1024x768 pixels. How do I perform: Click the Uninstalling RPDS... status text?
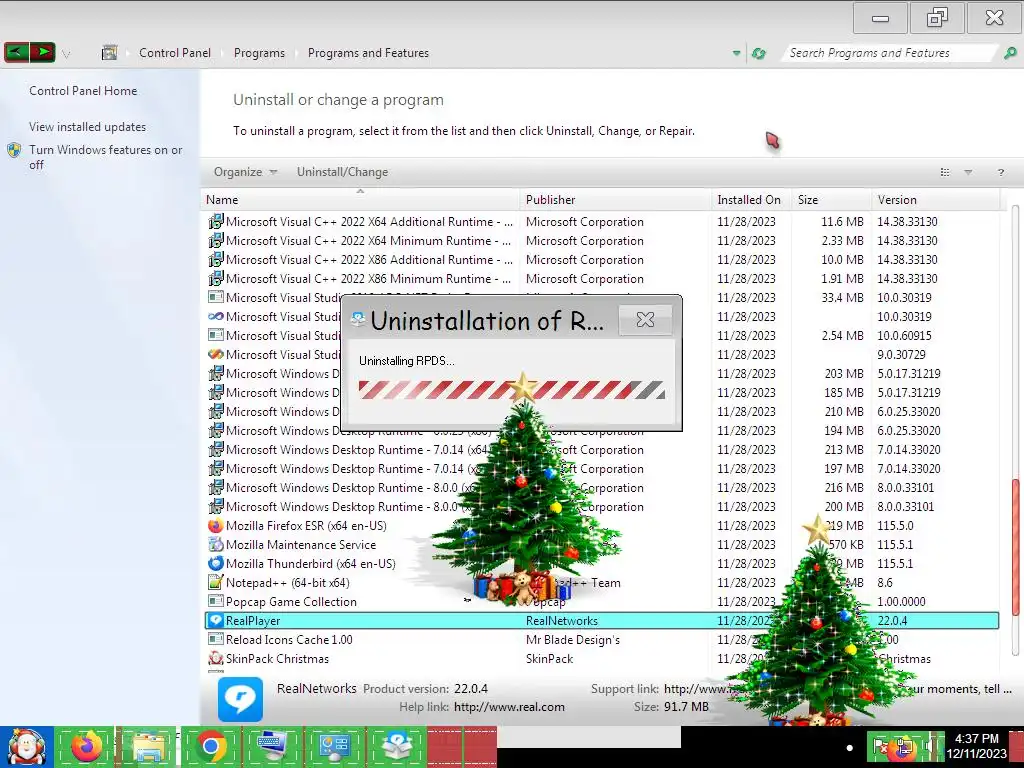click(x=406, y=360)
